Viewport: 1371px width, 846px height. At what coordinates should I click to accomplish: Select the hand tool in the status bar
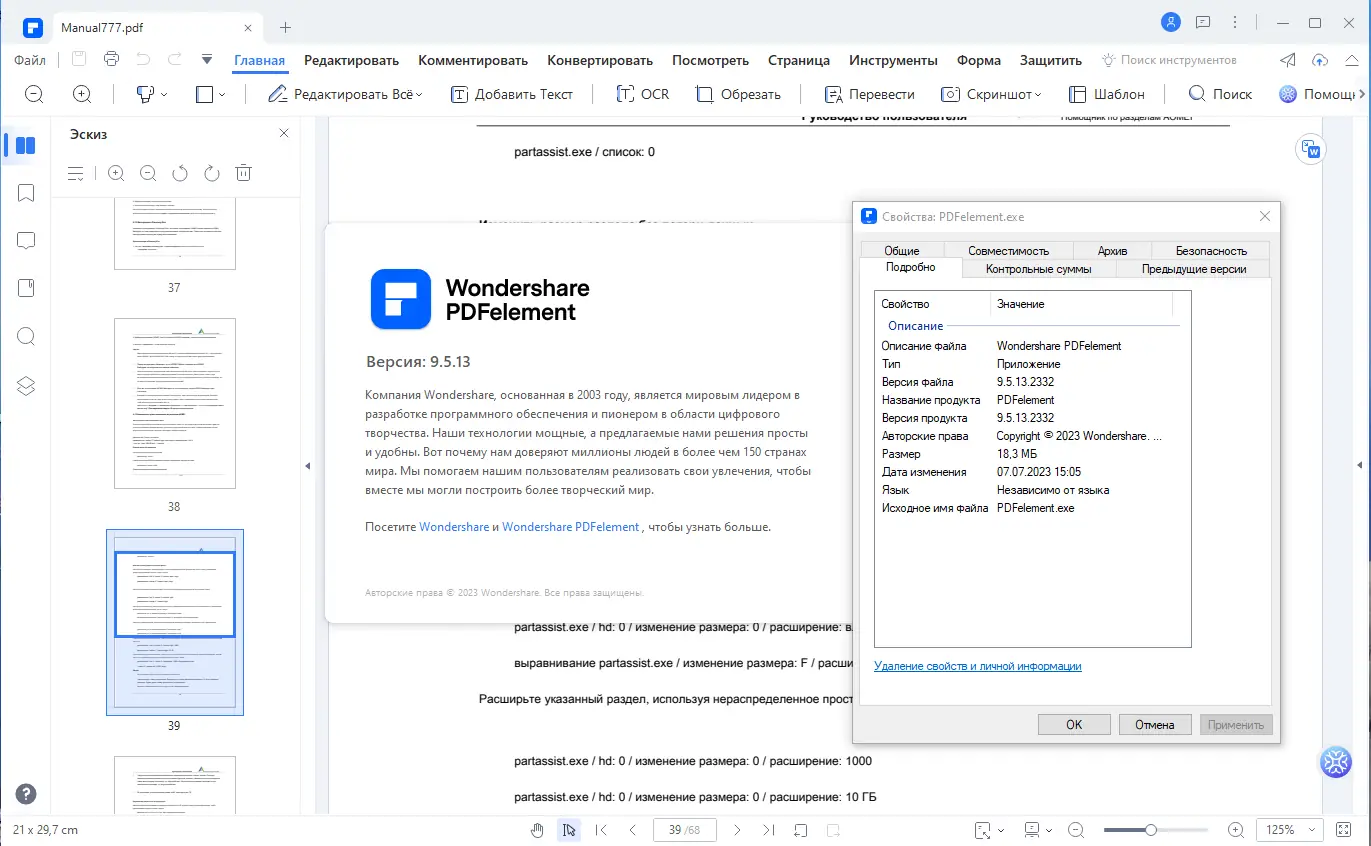[537, 830]
